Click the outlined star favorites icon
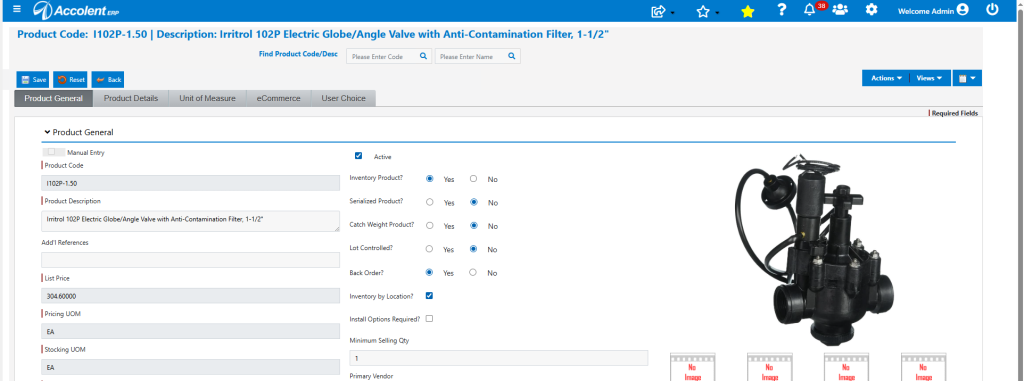1024x381 pixels. 703,11
